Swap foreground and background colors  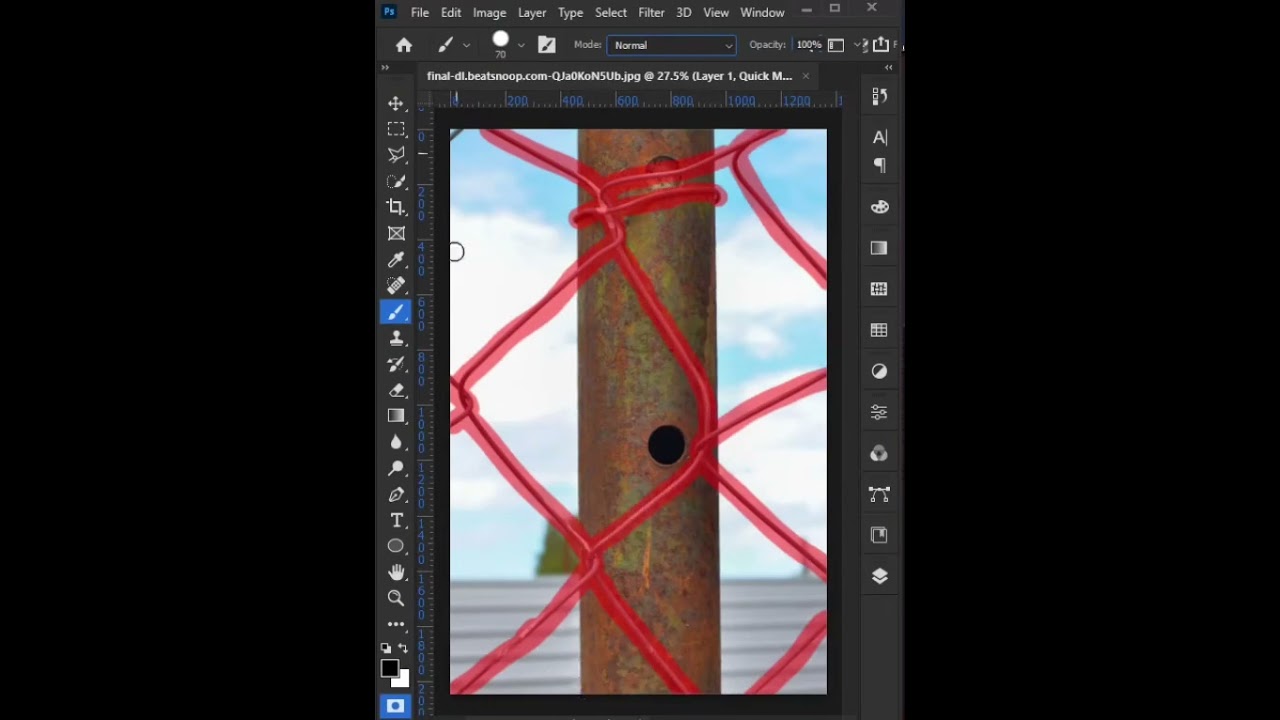(404, 648)
